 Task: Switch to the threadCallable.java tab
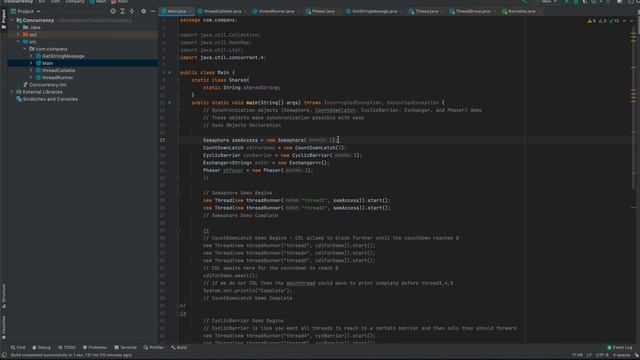click(222, 11)
